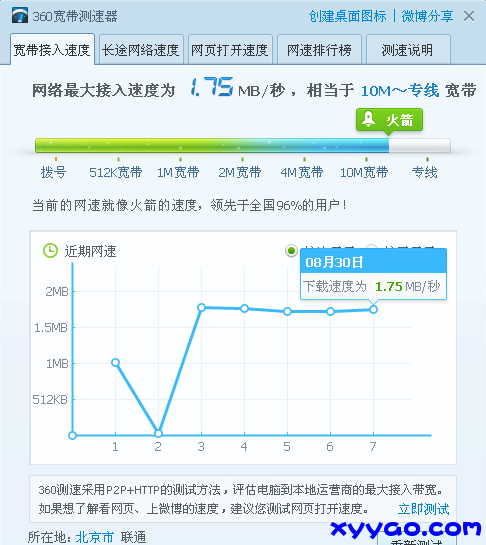Click the 1MB y-axis label
Viewport: 486px width, 545px height.
[x=57, y=364]
